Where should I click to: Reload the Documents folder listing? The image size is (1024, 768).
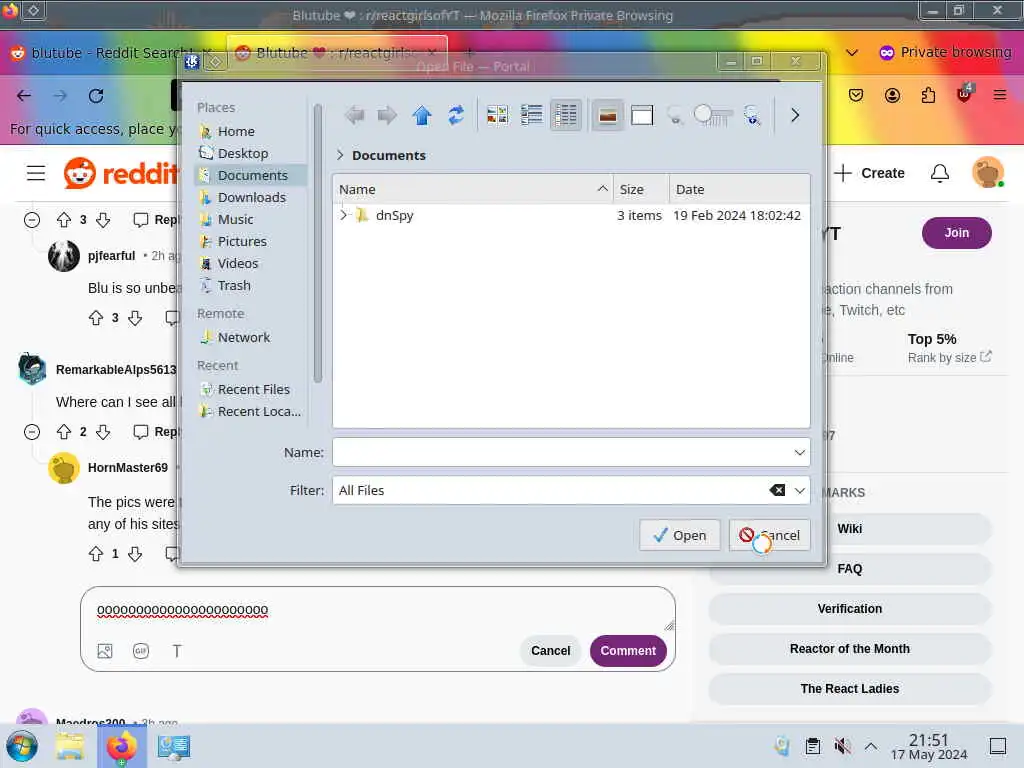click(x=456, y=116)
